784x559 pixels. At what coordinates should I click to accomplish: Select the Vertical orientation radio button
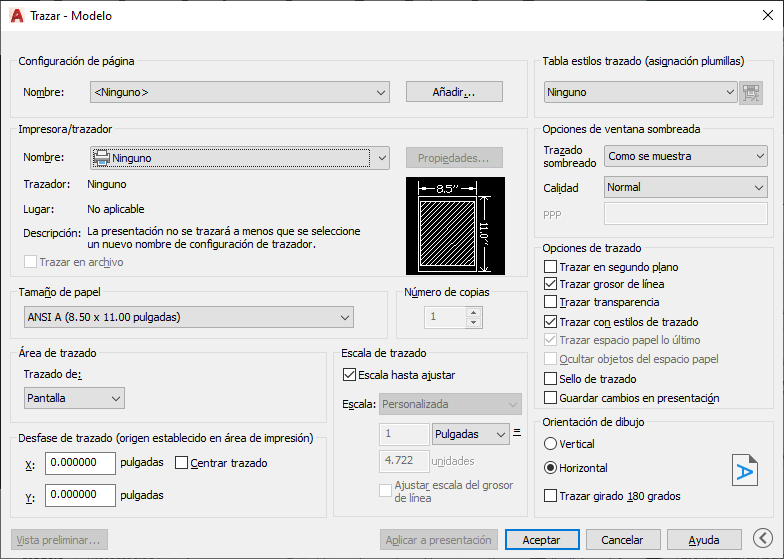click(550, 444)
